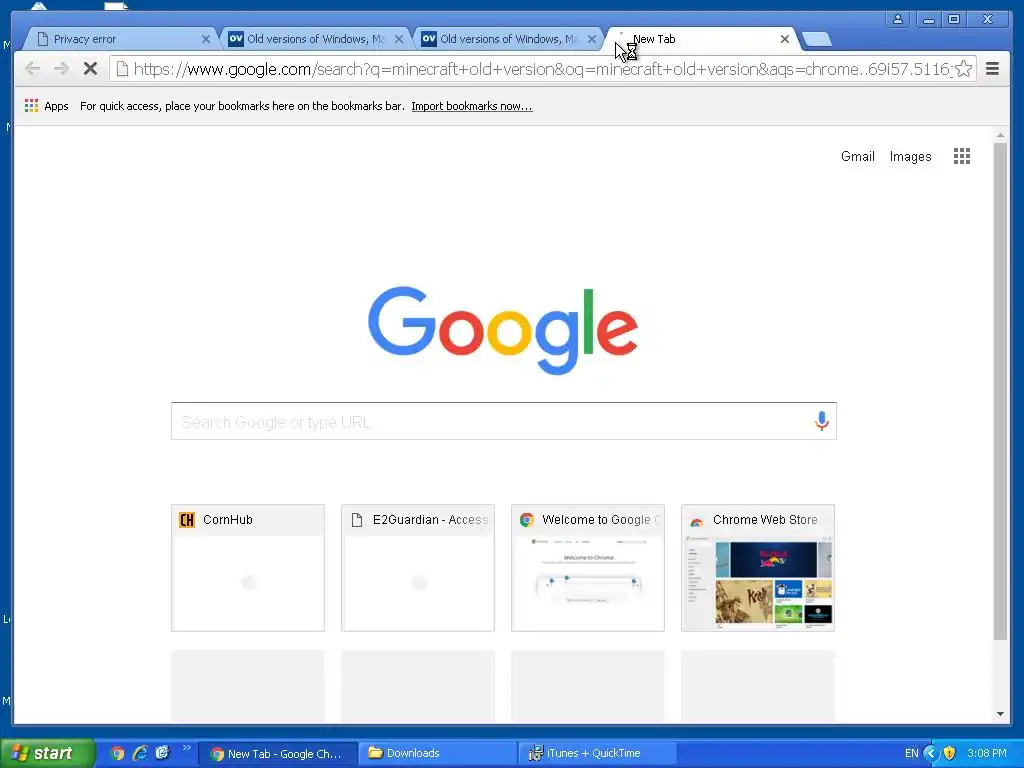Viewport: 1024px width, 768px height.
Task: Minimize the Chrome window
Action: tap(928, 19)
